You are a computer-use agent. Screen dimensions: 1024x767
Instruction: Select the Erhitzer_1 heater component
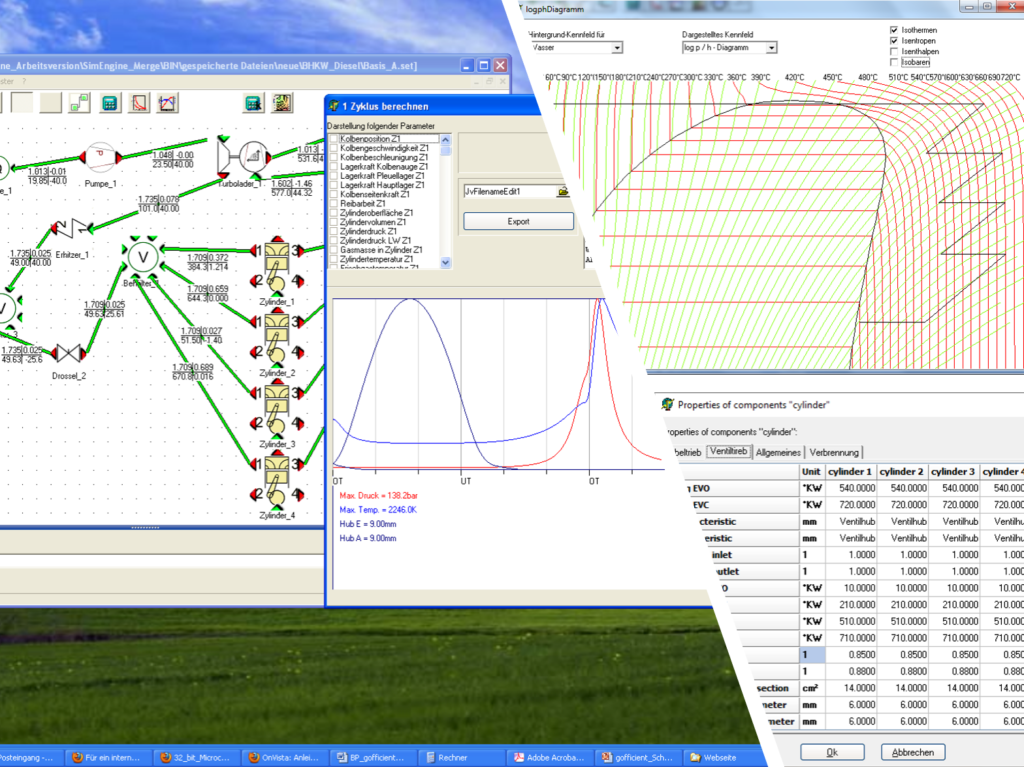(x=72, y=229)
